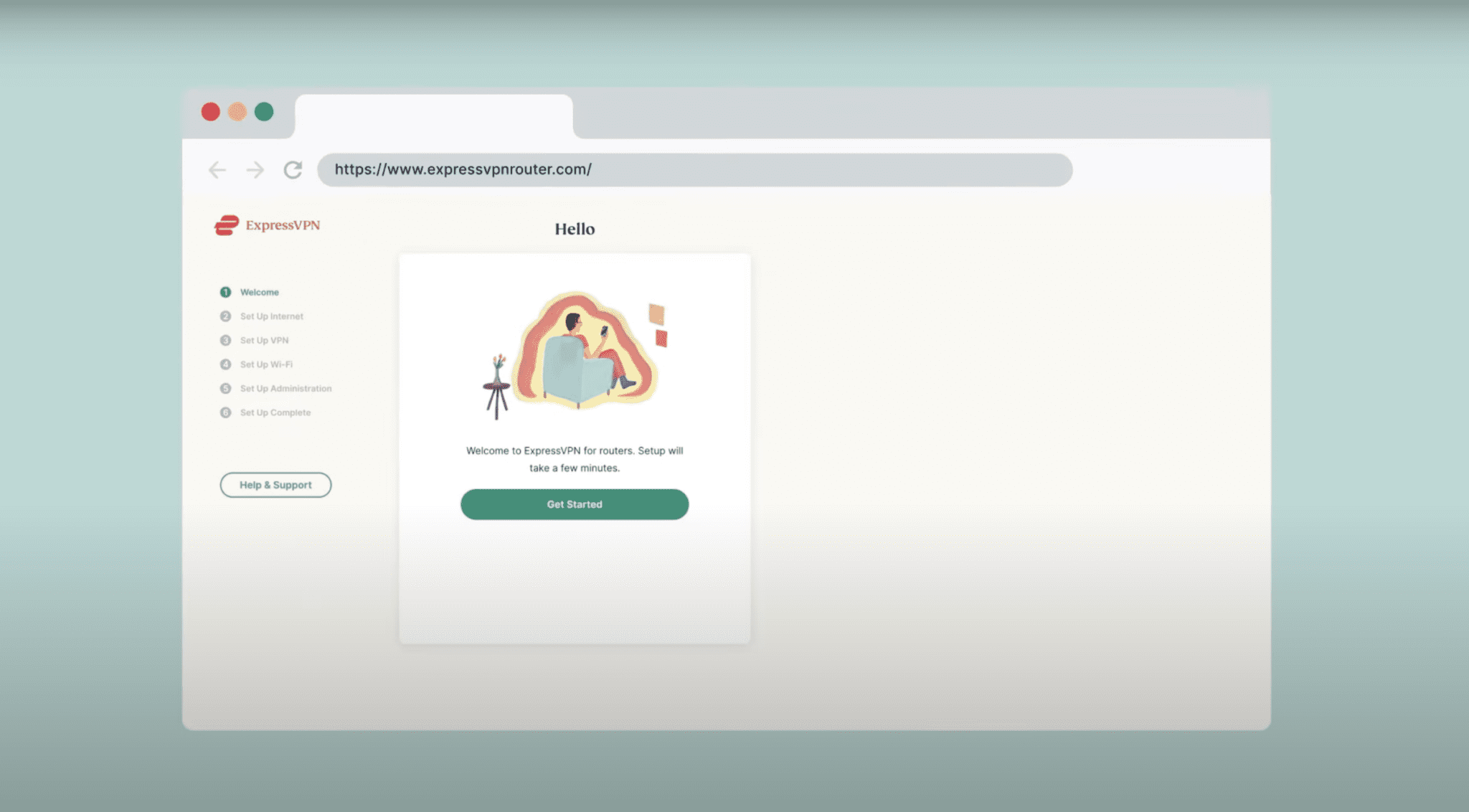1469x812 pixels.
Task: Select the Set Up Complete step label
Action: click(x=275, y=412)
